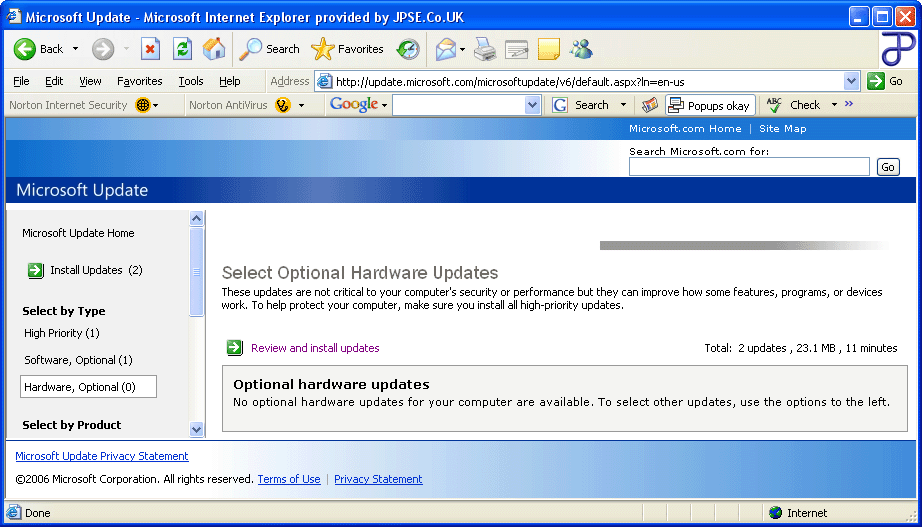The height and width of the screenshot is (527, 922).
Task: Open the Help menu
Action: click(229, 82)
